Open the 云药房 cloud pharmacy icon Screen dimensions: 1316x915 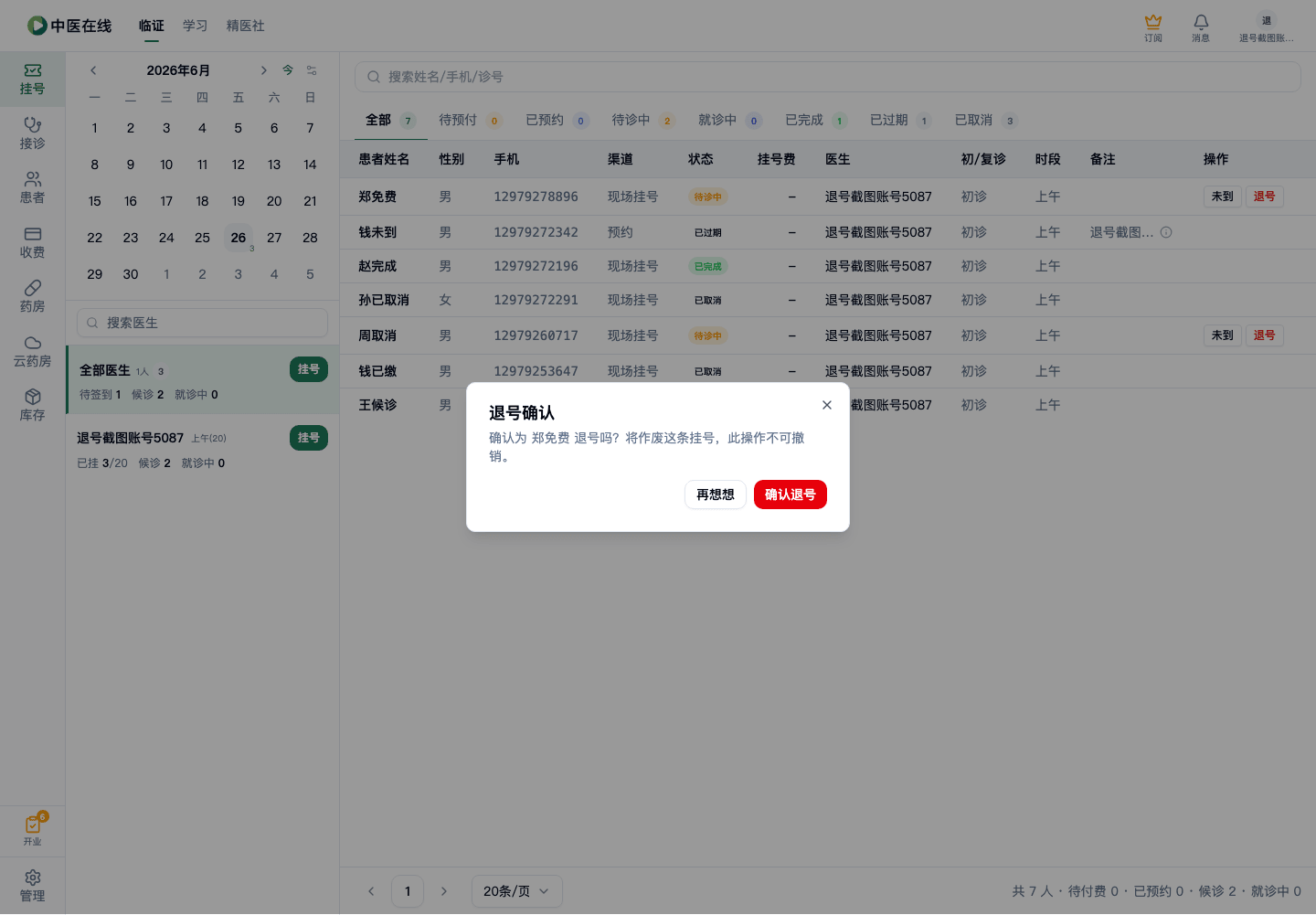[32, 352]
